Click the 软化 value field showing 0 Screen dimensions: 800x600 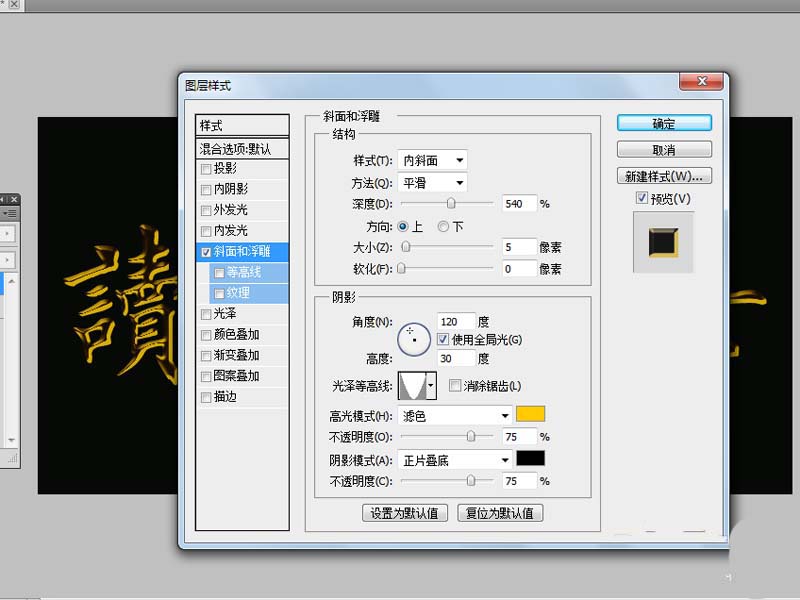pyautogui.click(x=519, y=269)
